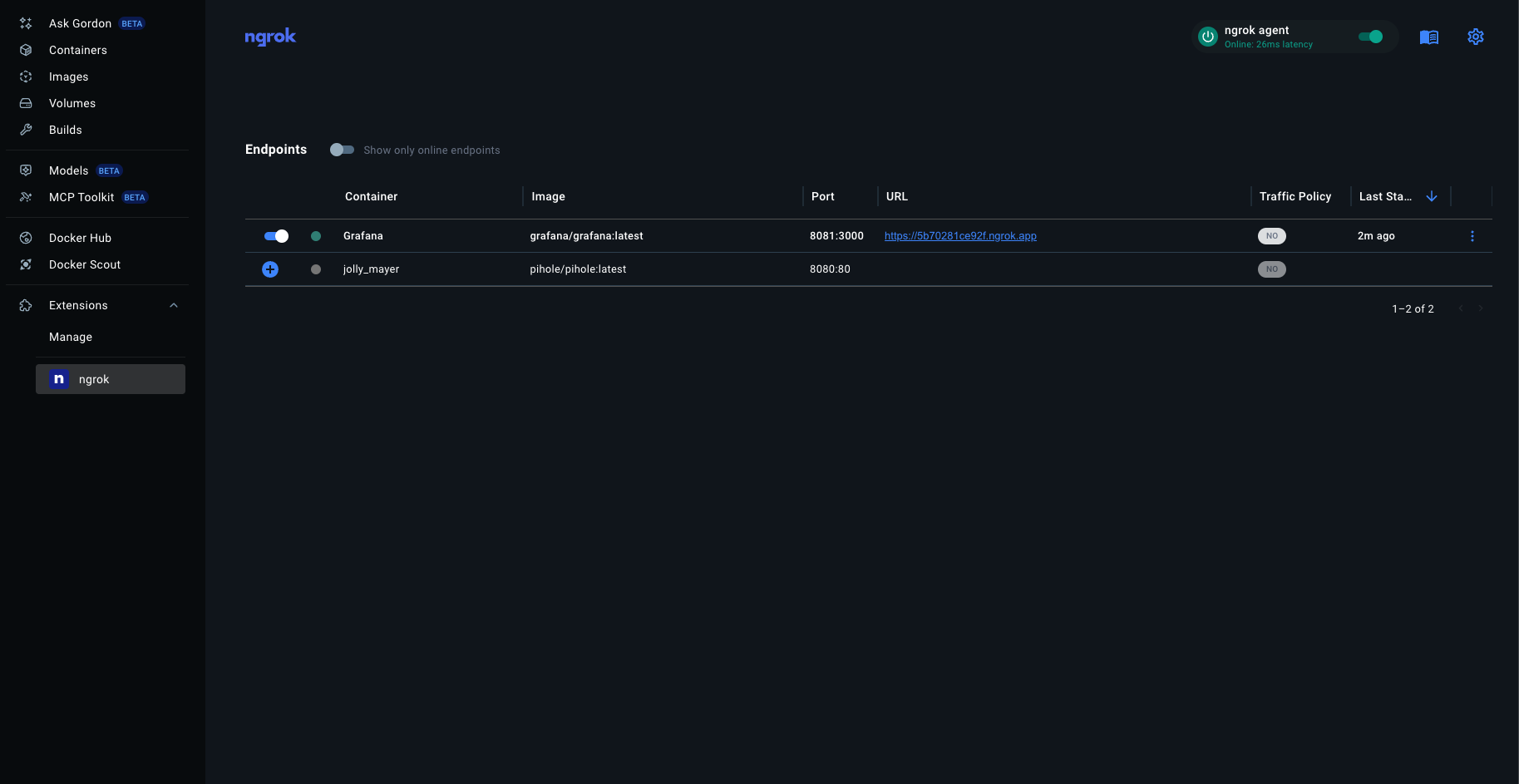Click the jolly_mayer gray status dot

(x=316, y=269)
